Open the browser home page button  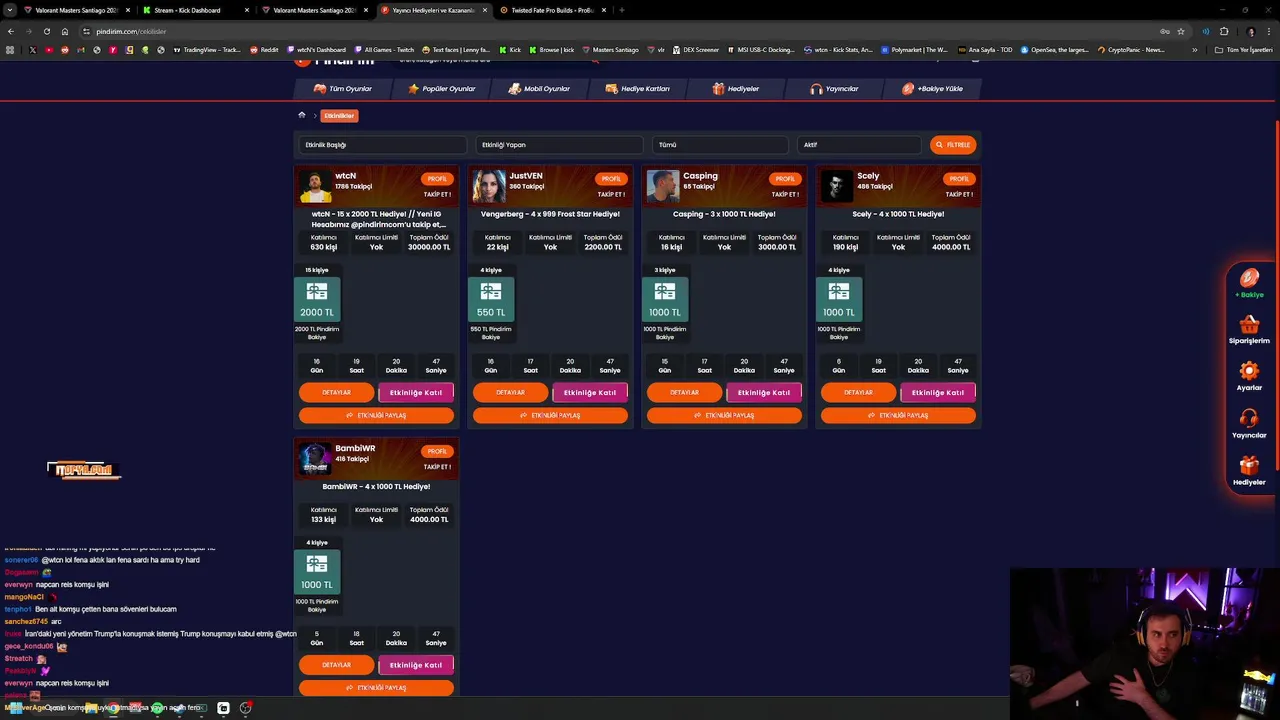point(64,31)
